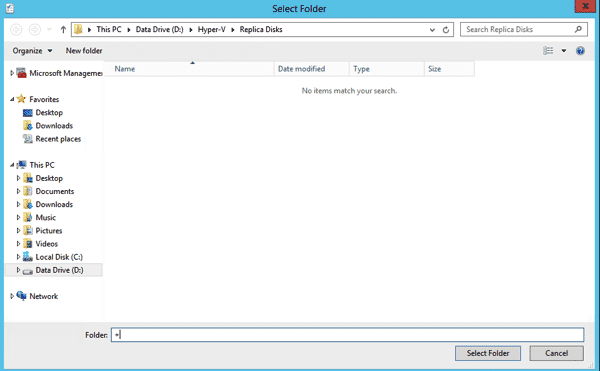Expand the Music node

18,217
